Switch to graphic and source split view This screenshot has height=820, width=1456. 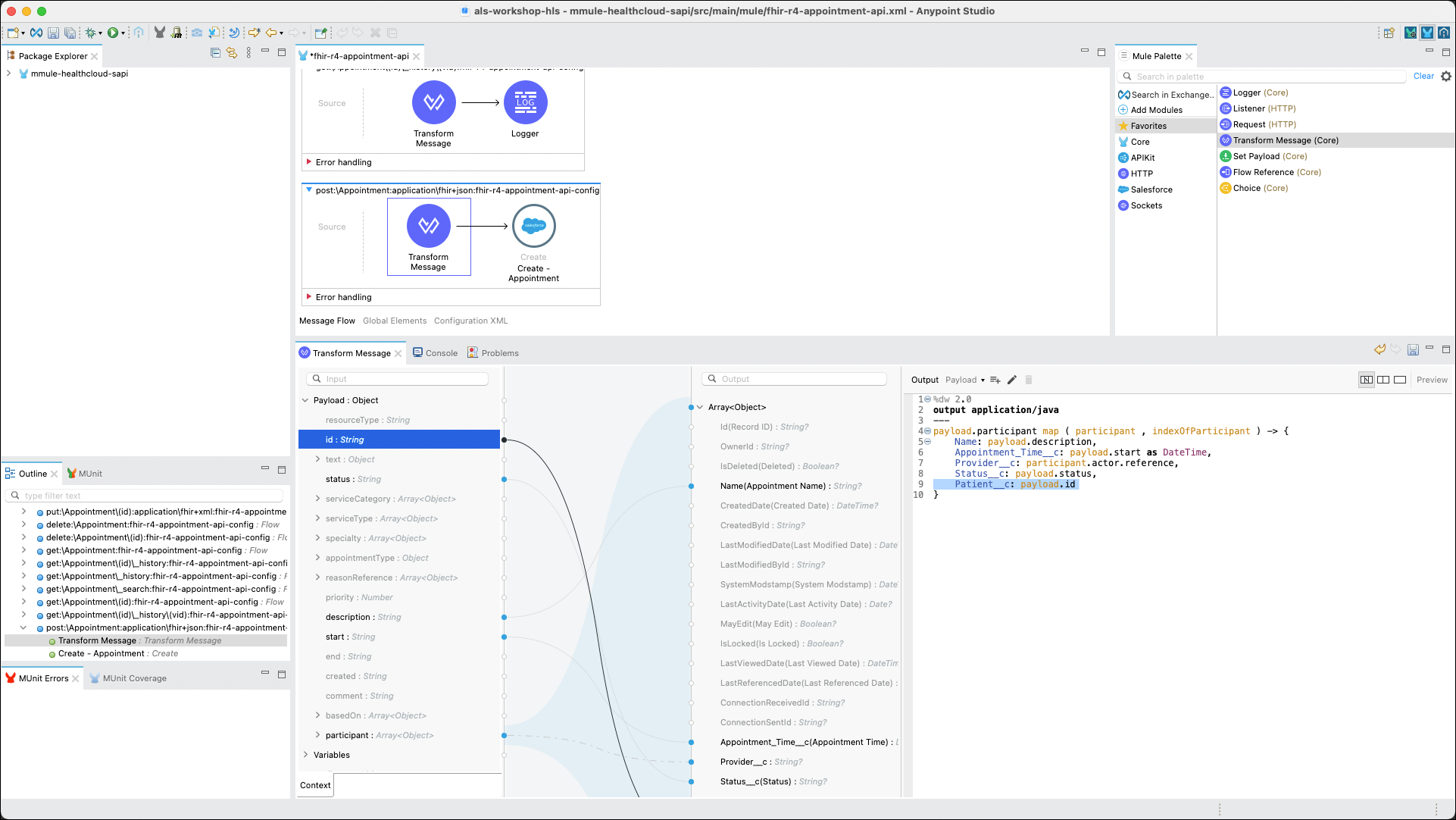point(1367,380)
